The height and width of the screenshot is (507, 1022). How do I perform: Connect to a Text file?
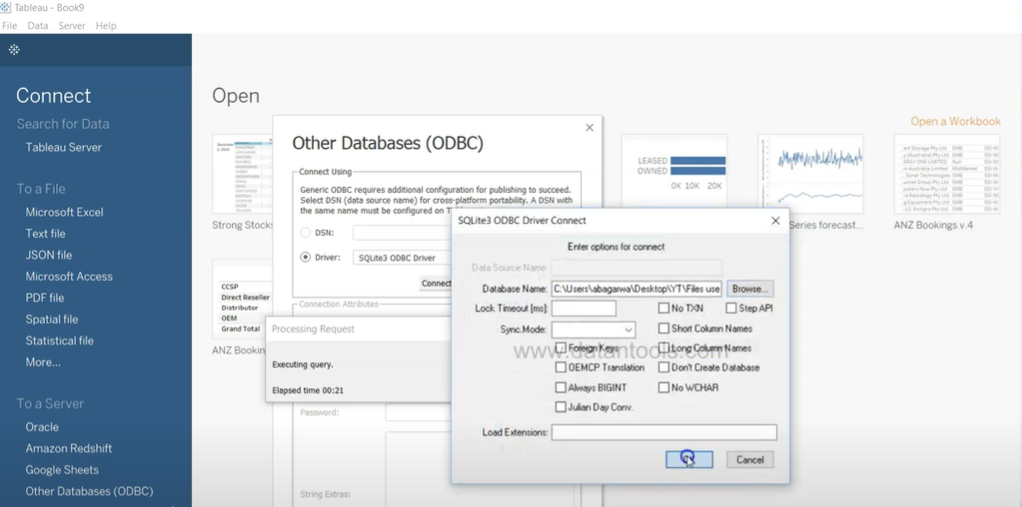click(x=46, y=233)
